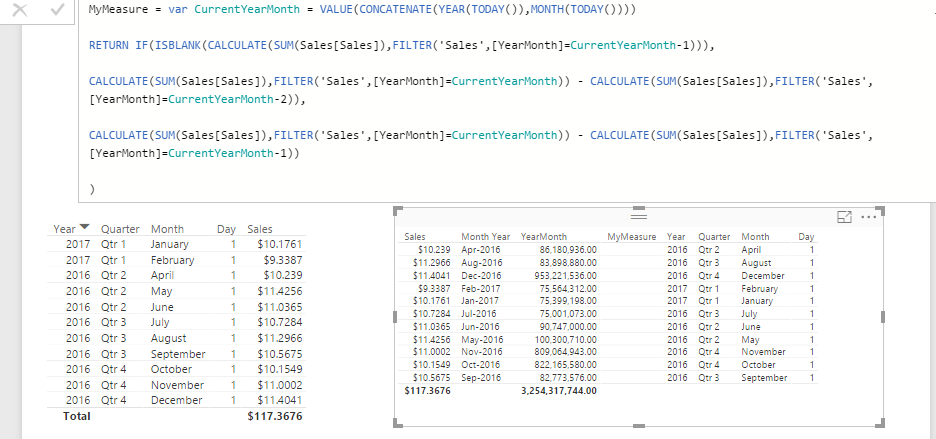Select the September month cell in left table
This screenshot has width=936, height=439.
(x=178, y=354)
